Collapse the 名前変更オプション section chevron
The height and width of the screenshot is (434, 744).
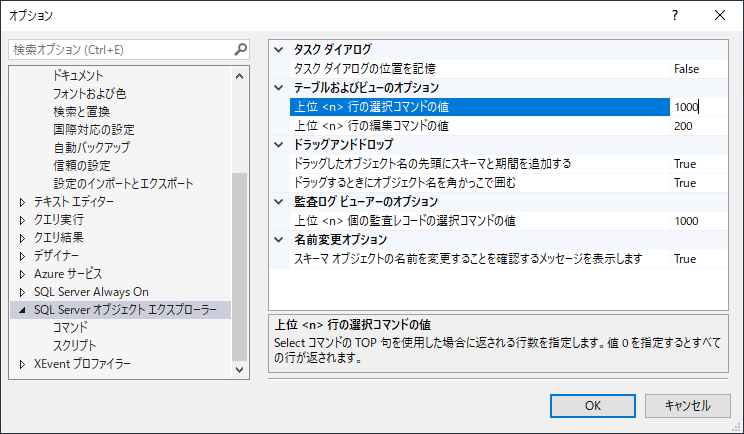279,240
